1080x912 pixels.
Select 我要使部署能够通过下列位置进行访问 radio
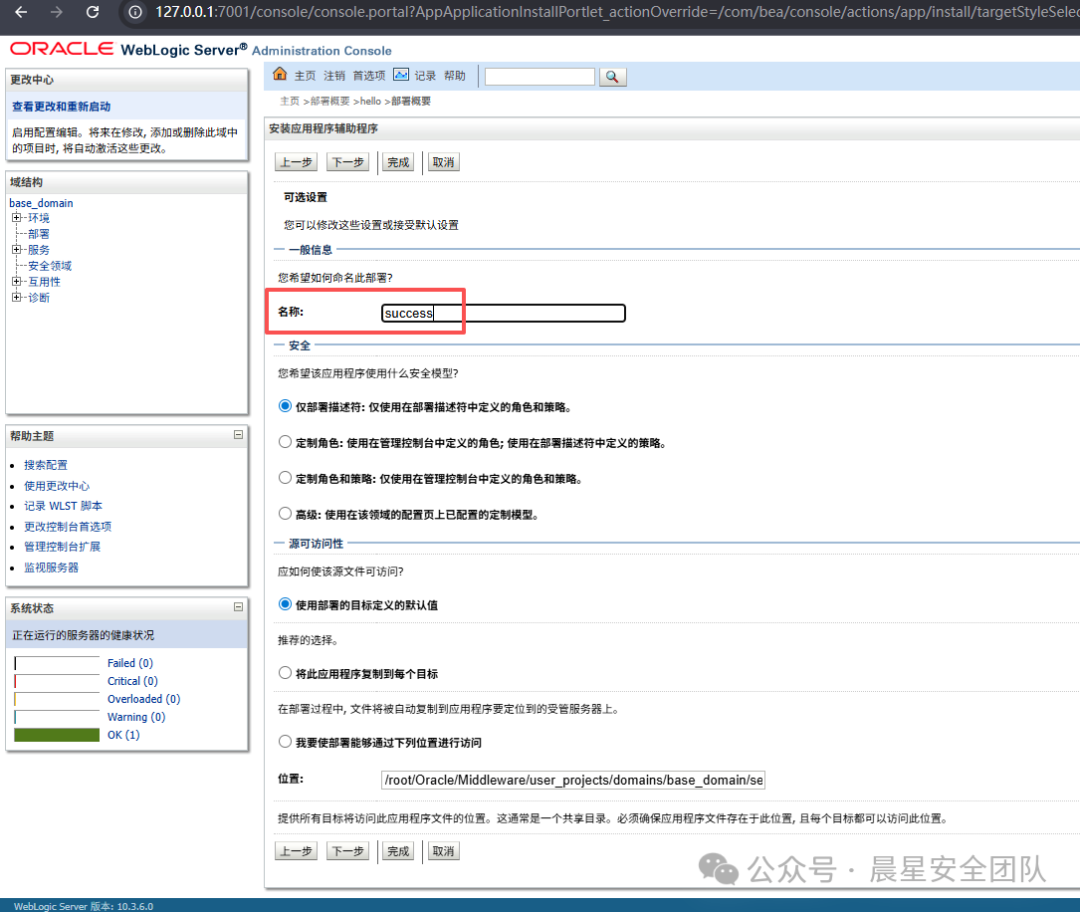coord(285,741)
